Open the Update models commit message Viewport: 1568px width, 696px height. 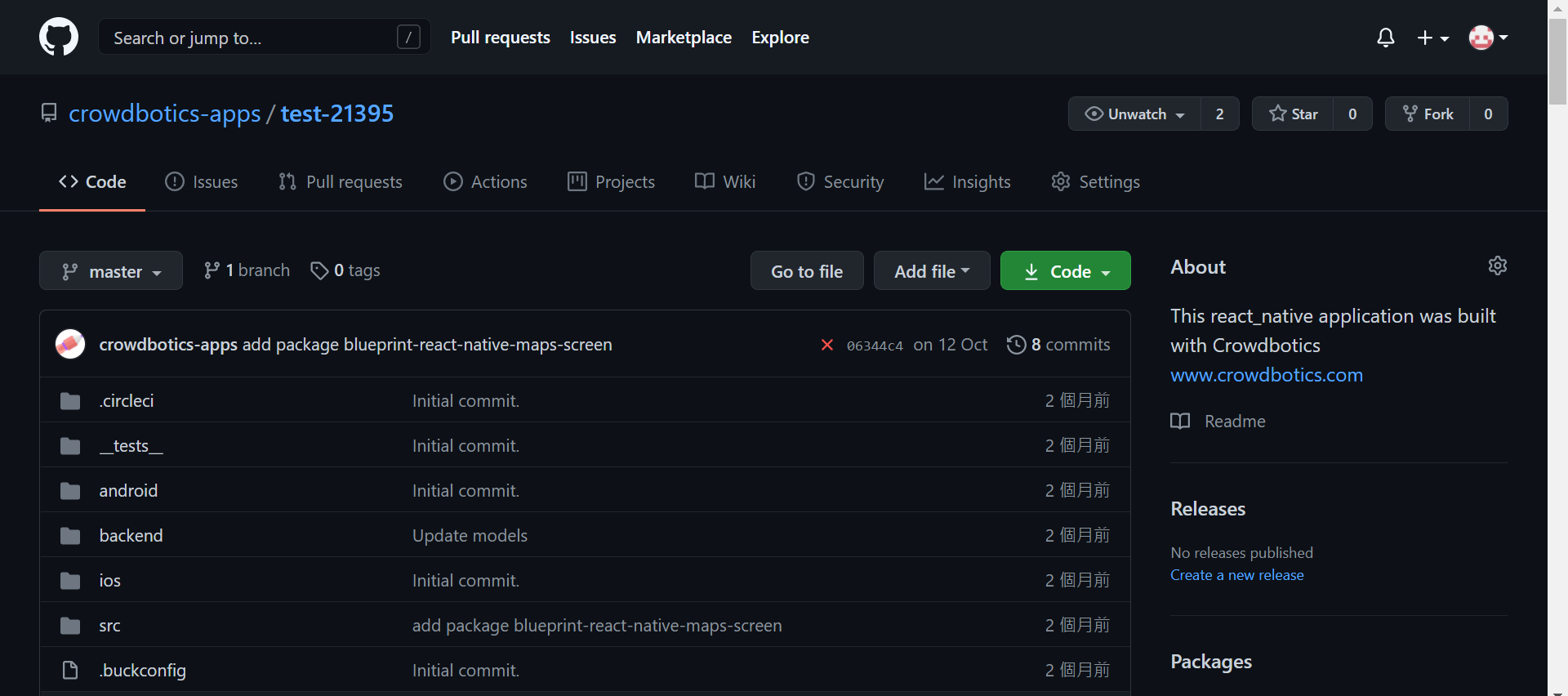(x=470, y=536)
